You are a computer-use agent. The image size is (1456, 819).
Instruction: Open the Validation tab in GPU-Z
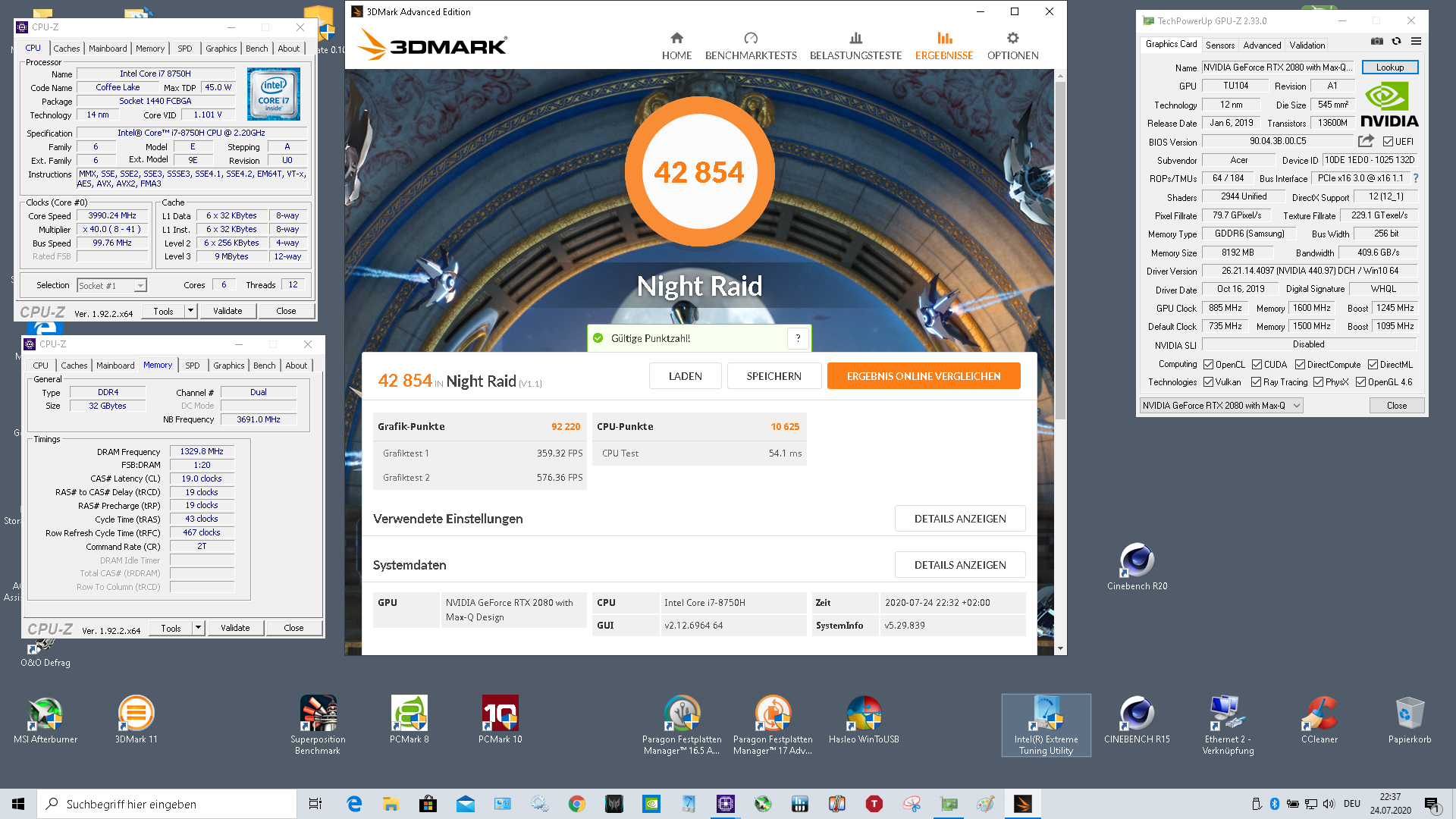point(1307,45)
